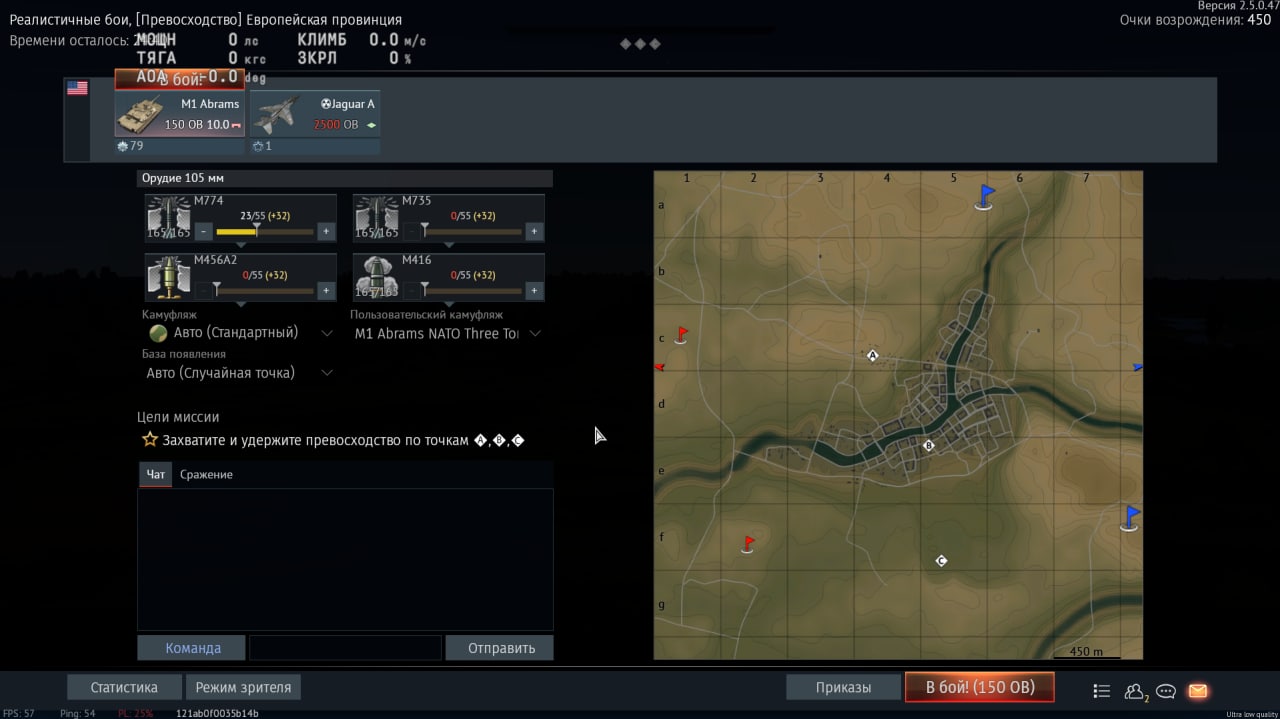Click the red arrow marker on map's left edge
This screenshot has width=1280, height=719.
pos(659,368)
